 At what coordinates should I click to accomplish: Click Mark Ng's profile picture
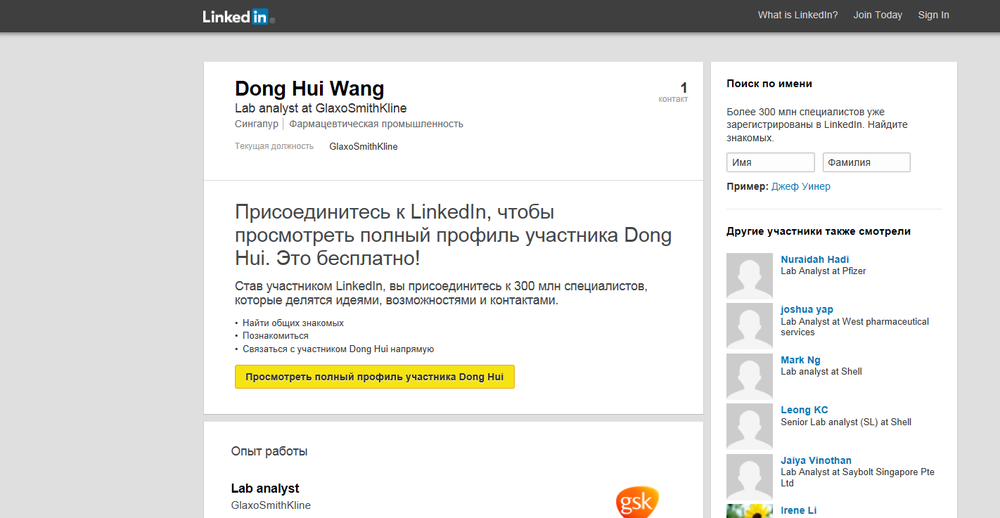(750, 377)
